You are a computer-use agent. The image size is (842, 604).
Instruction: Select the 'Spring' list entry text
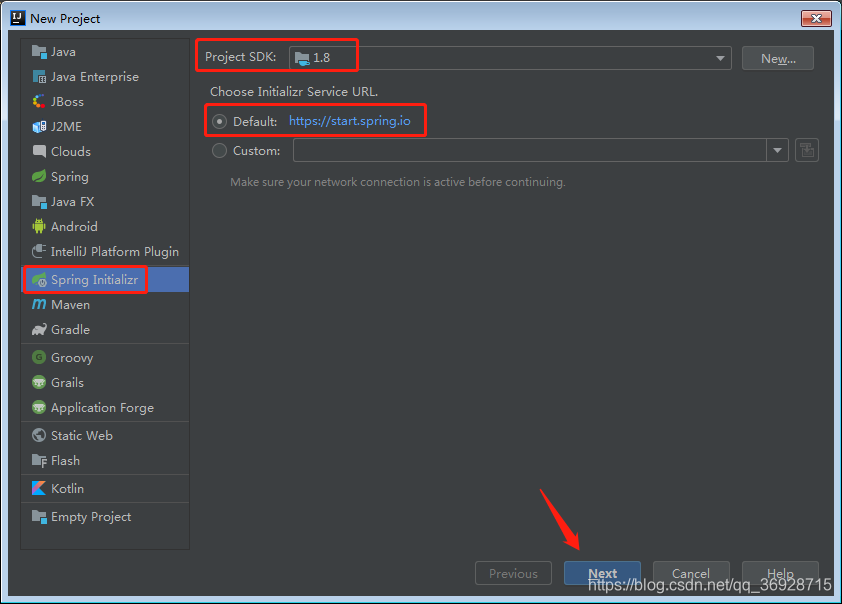[70, 177]
